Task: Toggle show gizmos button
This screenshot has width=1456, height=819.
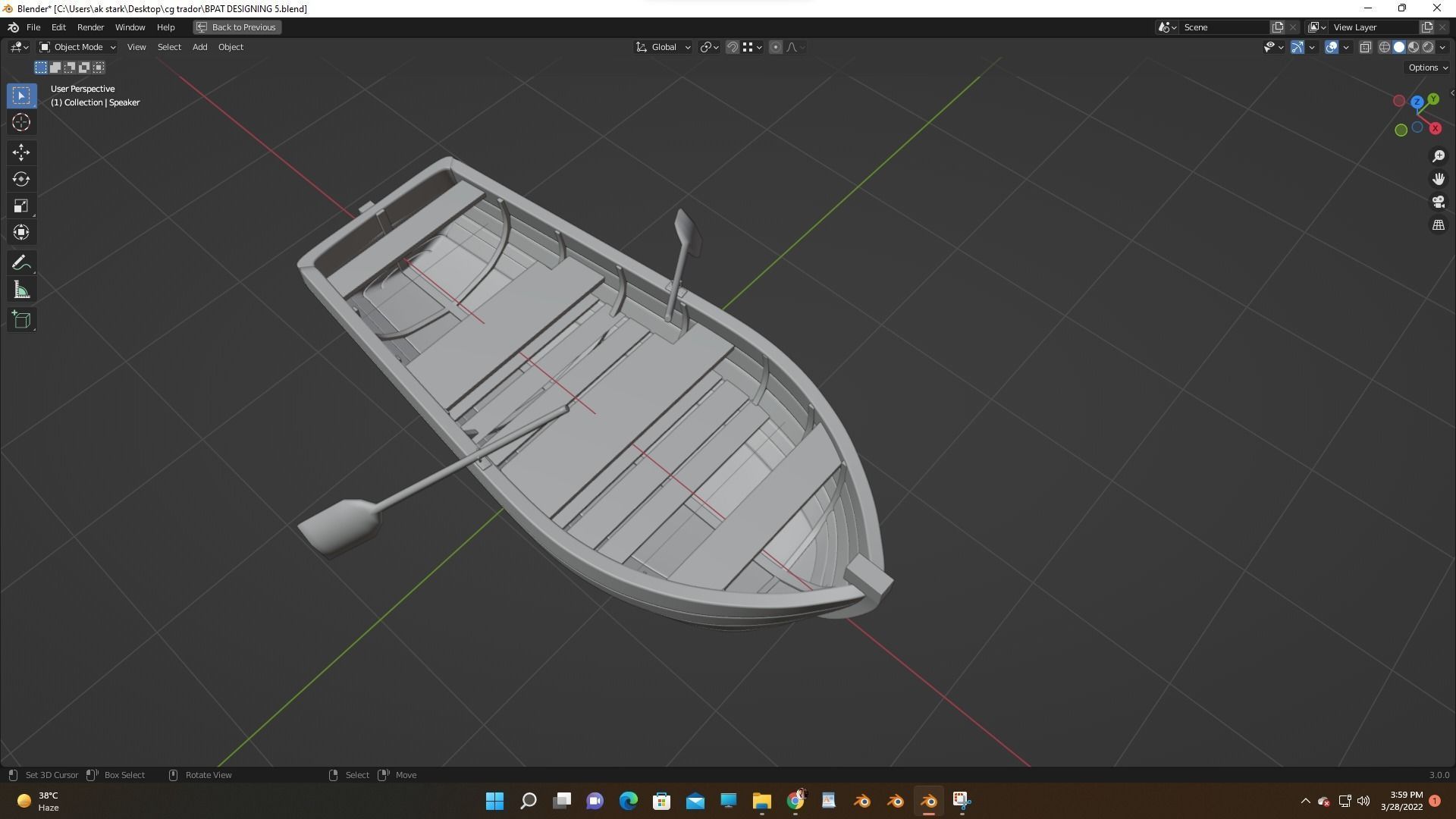Action: (x=1298, y=47)
